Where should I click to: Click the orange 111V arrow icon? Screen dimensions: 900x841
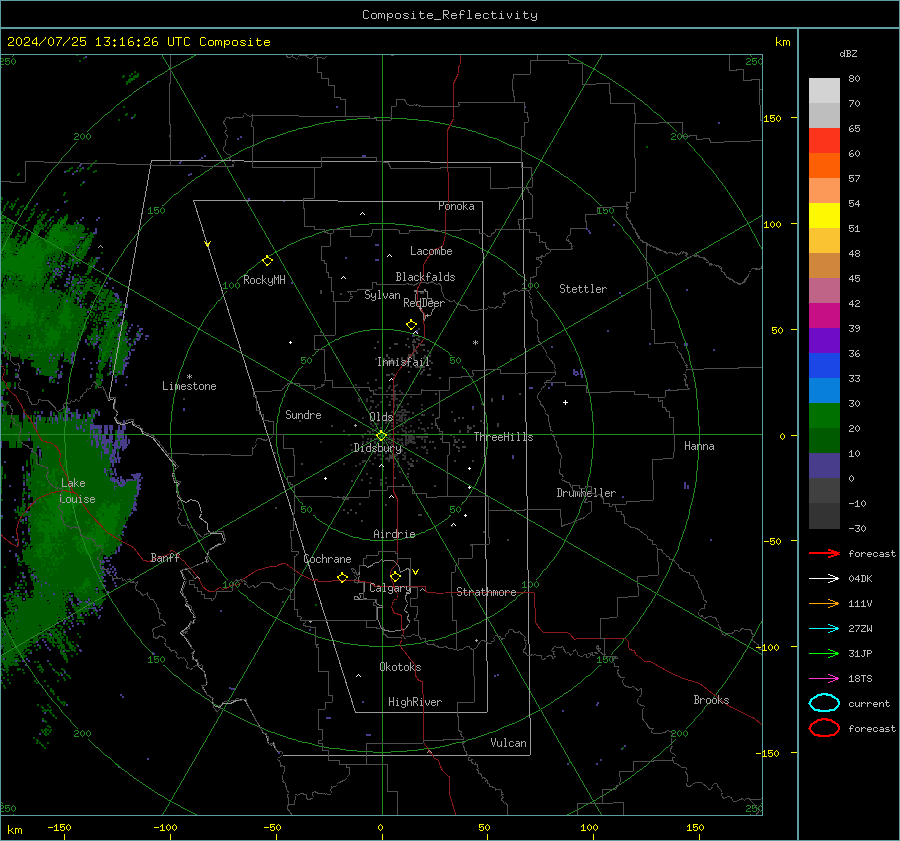824,603
